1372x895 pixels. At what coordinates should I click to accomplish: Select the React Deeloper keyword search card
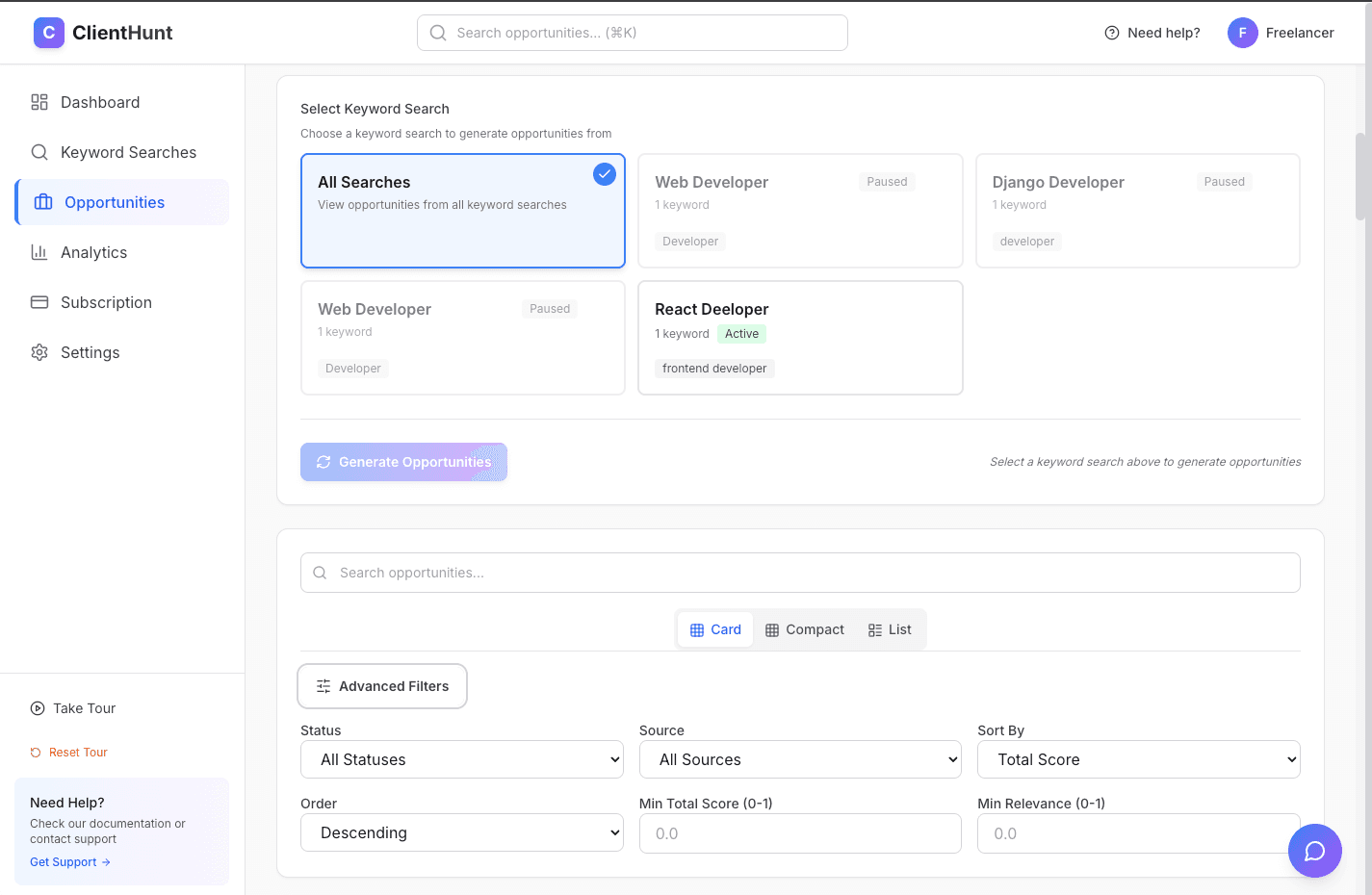point(799,338)
